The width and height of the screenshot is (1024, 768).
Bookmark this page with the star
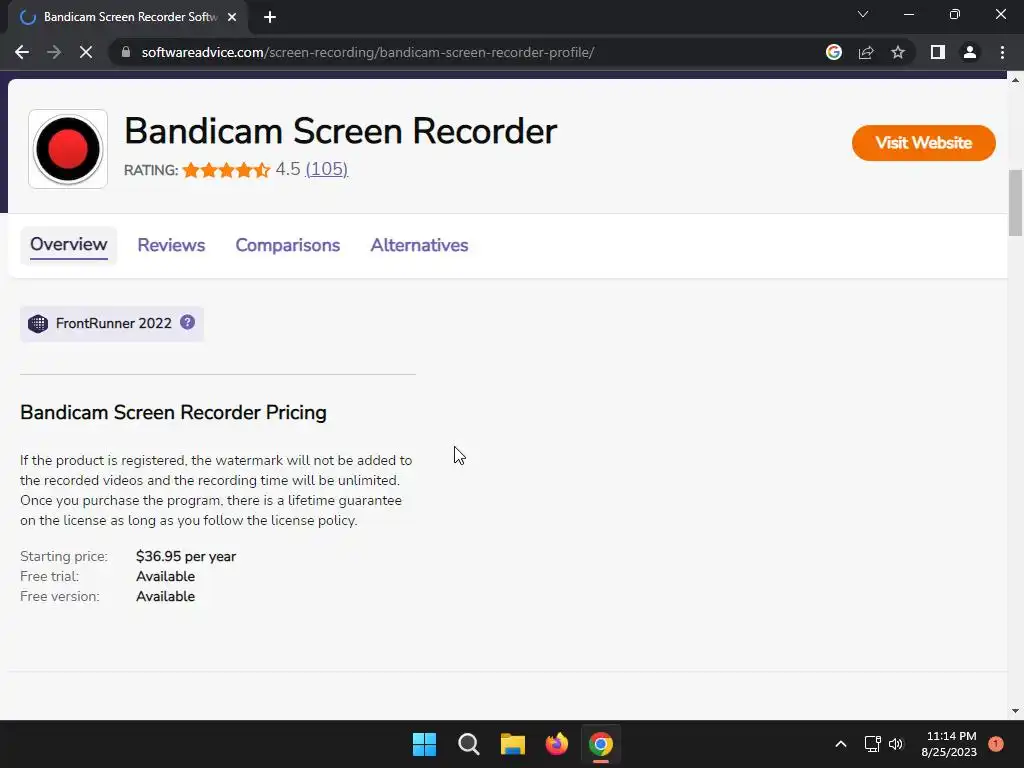pyautogui.click(x=898, y=52)
